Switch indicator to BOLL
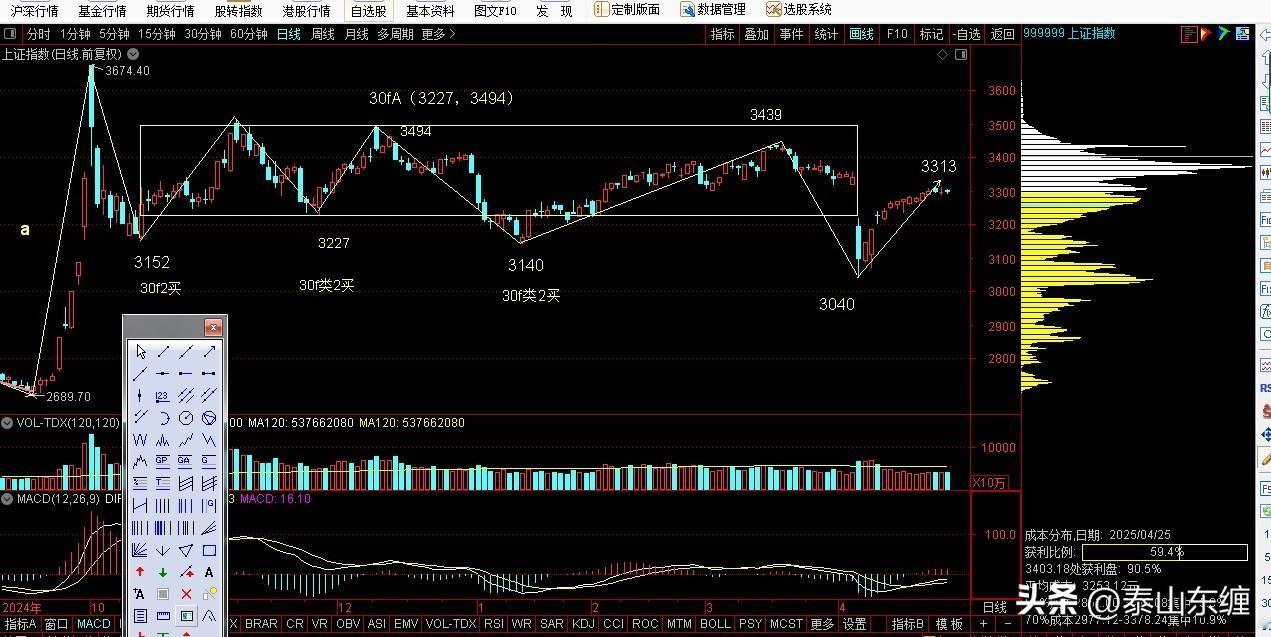1271x637 pixels. click(715, 624)
